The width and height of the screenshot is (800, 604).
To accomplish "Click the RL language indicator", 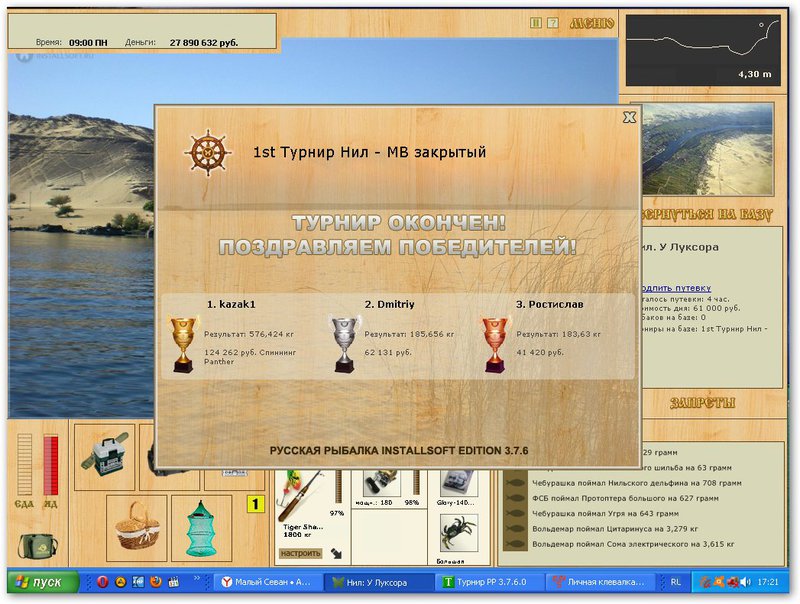I will [676, 582].
